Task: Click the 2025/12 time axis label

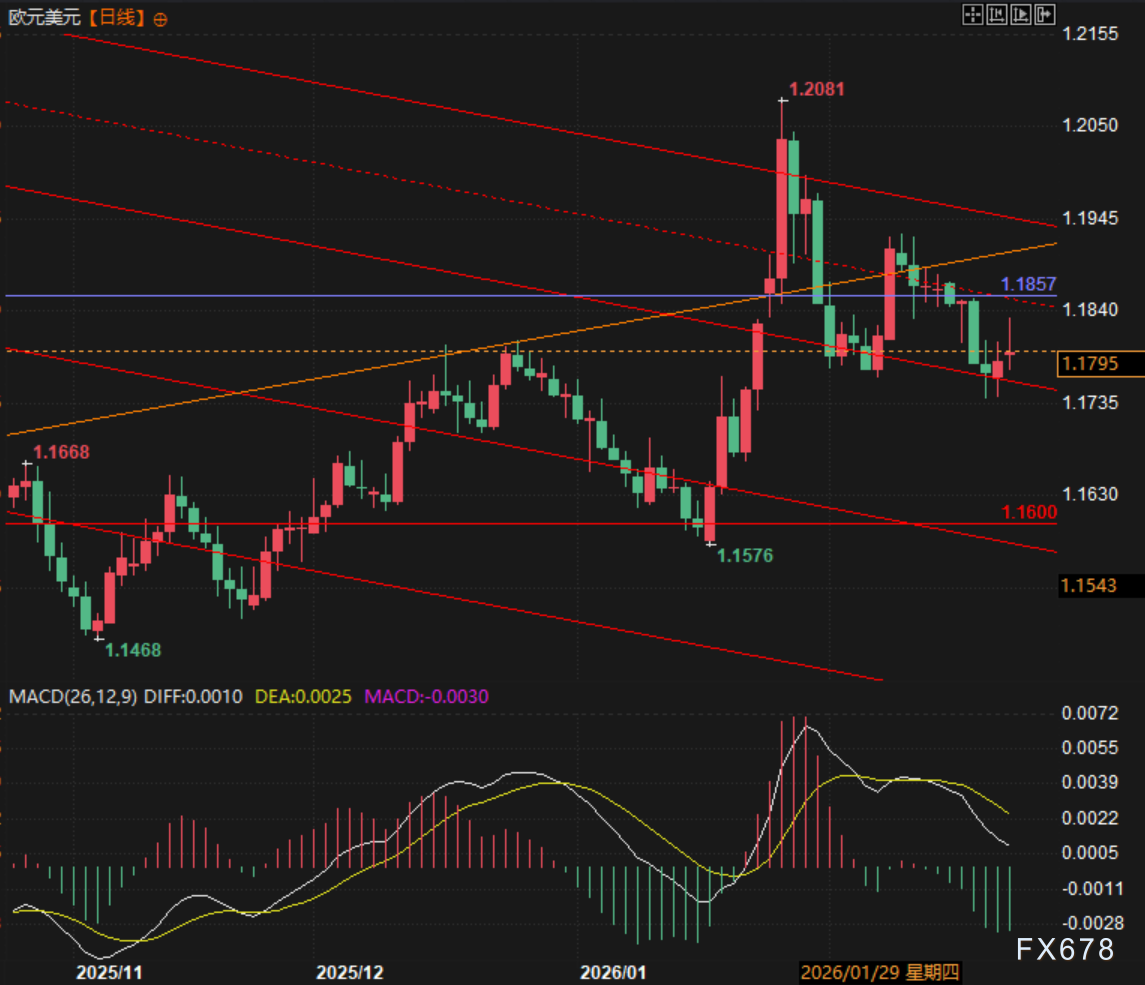Action: pyautogui.click(x=349, y=973)
